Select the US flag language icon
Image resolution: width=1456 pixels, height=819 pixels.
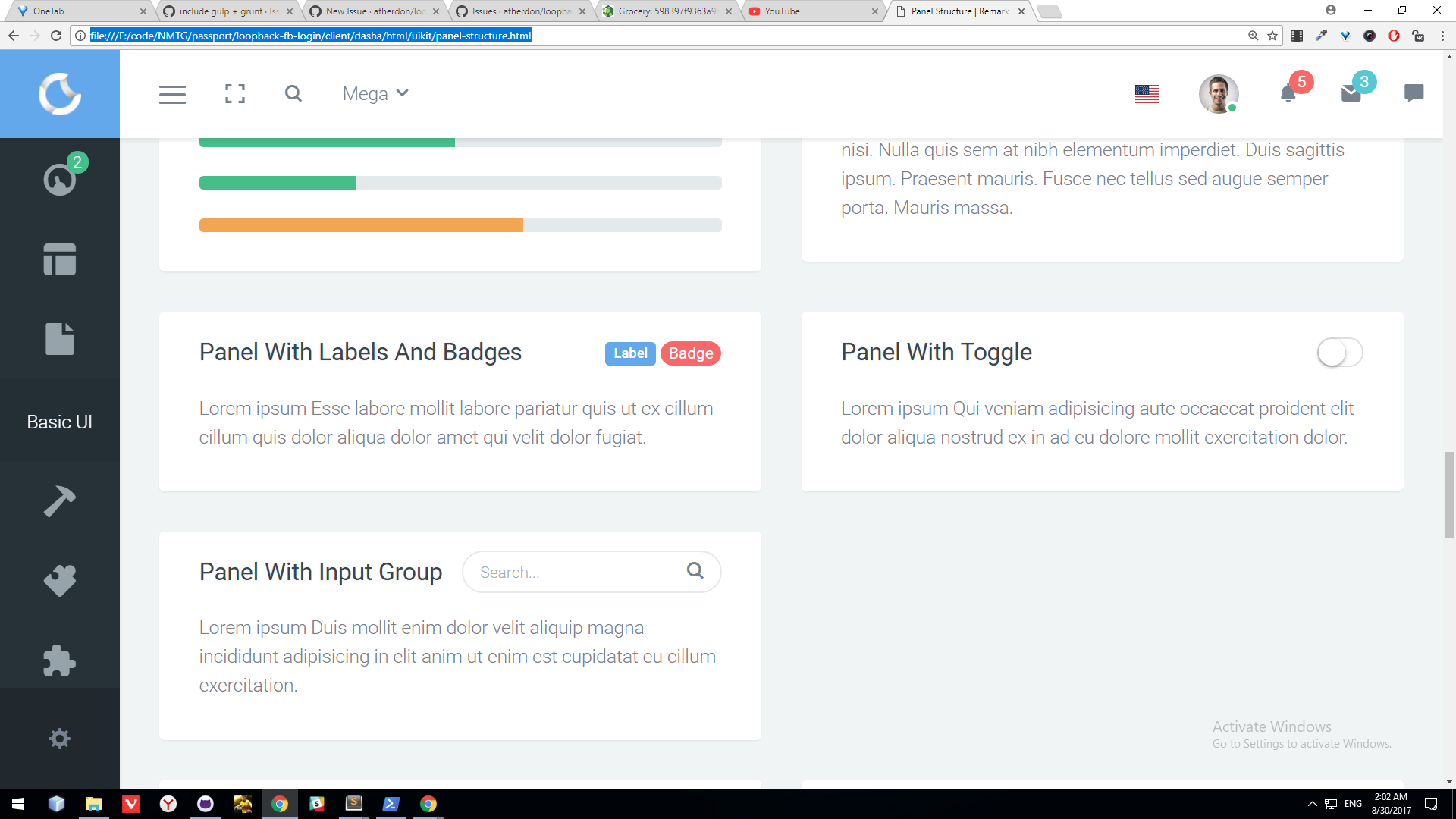(x=1147, y=94)
